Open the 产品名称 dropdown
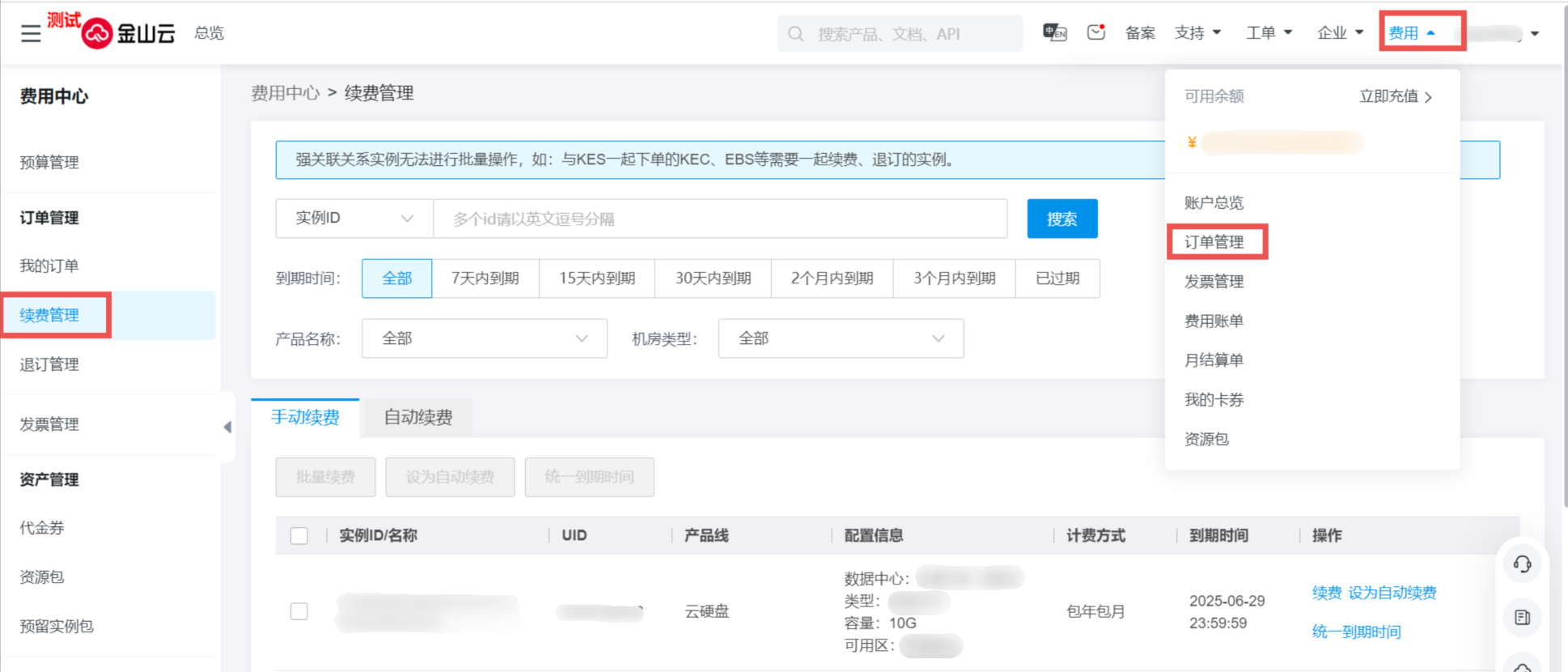1568x672 pixels. tap(484, 338)
